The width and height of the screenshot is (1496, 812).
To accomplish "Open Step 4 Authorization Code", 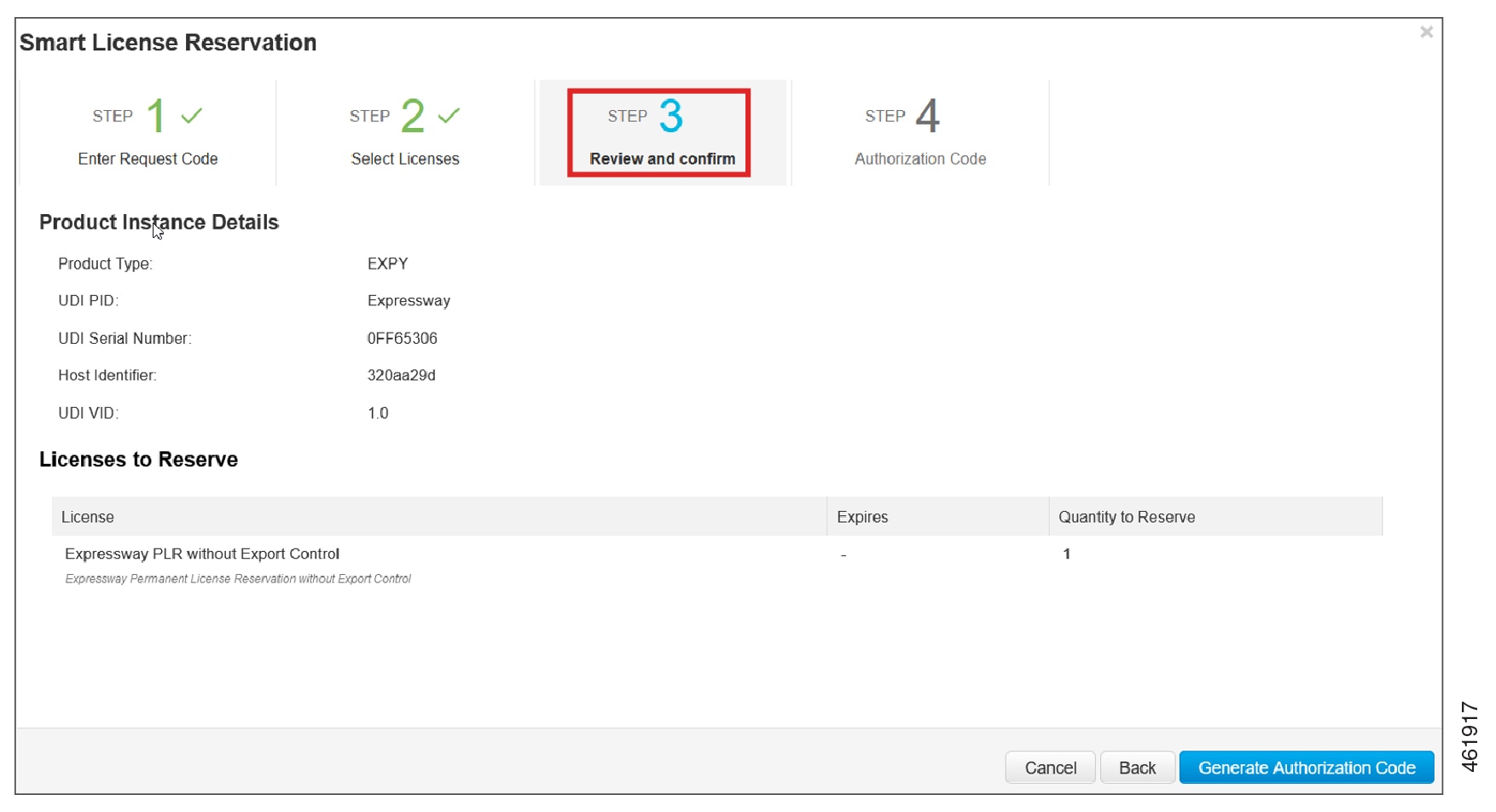I will [x=920, y=132].
